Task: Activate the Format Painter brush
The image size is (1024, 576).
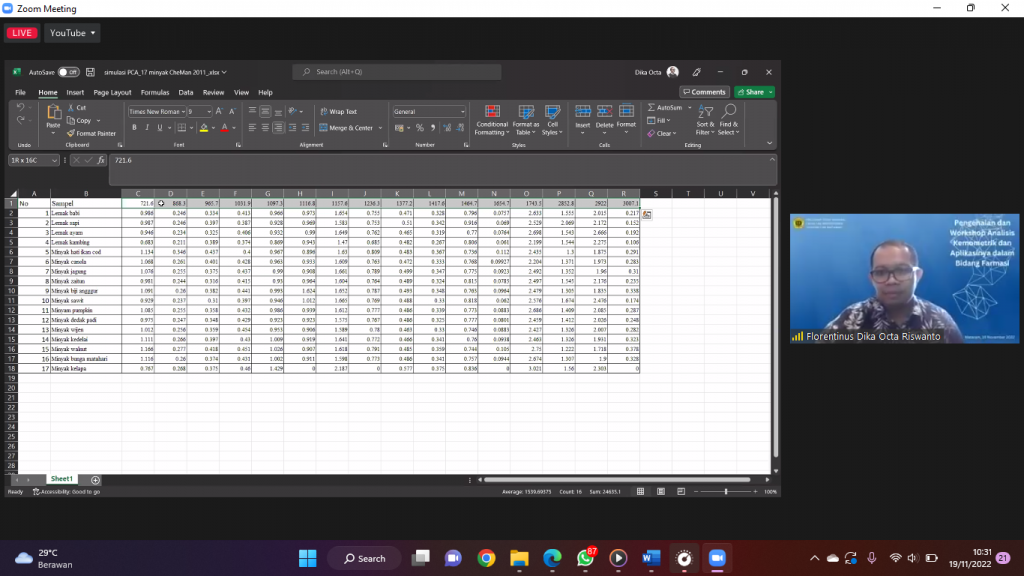Action: point(91,133)
